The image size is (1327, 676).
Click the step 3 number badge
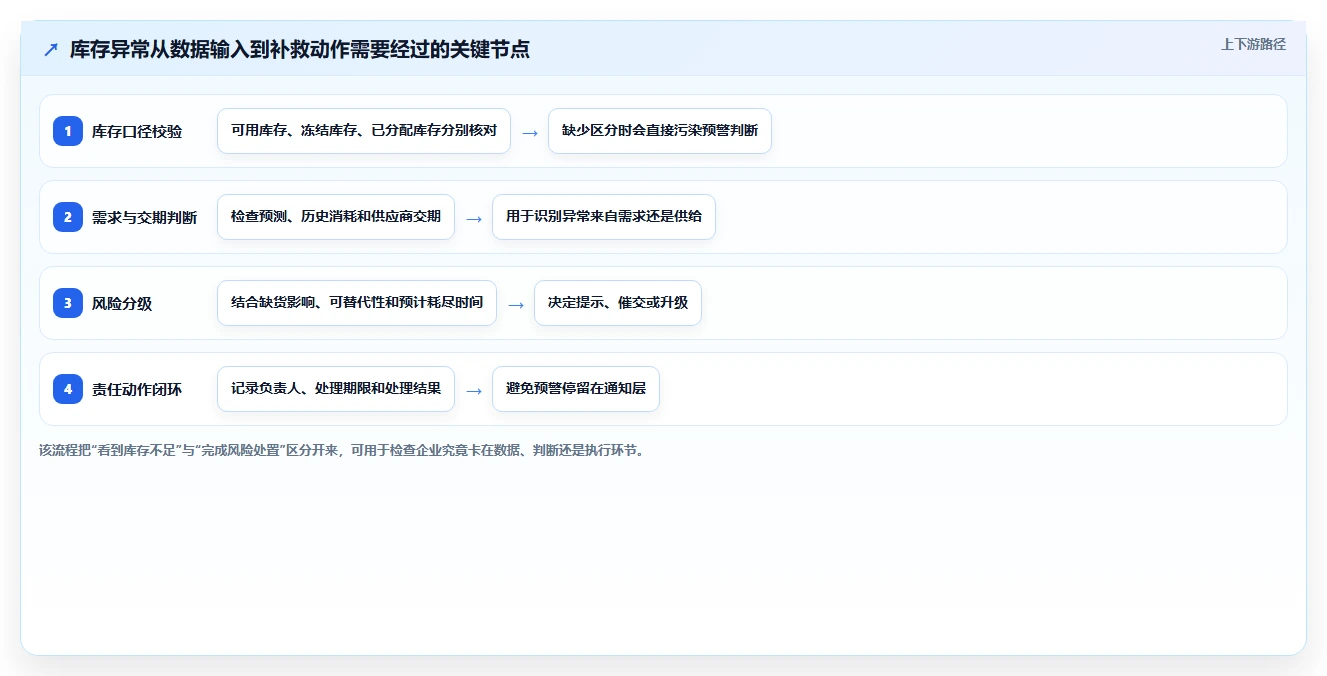[68, 303]
